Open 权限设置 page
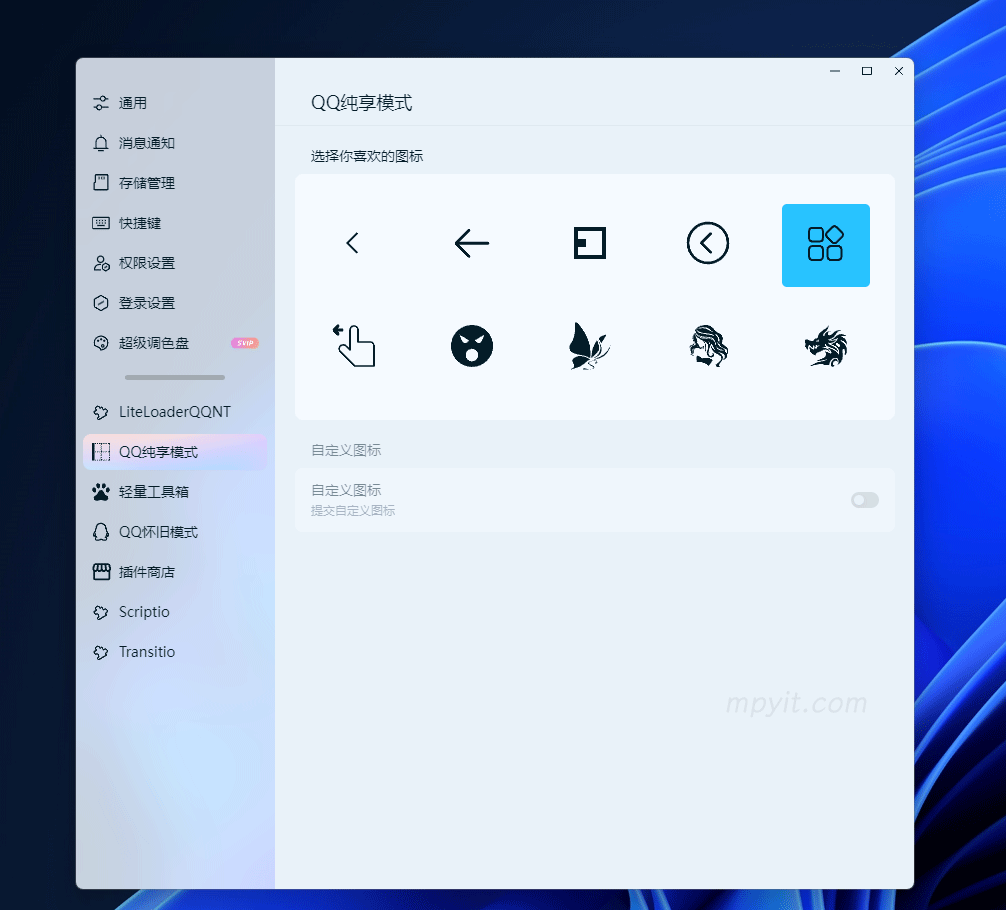This screenshot has height=910, width=1006. tap(175, 263)
